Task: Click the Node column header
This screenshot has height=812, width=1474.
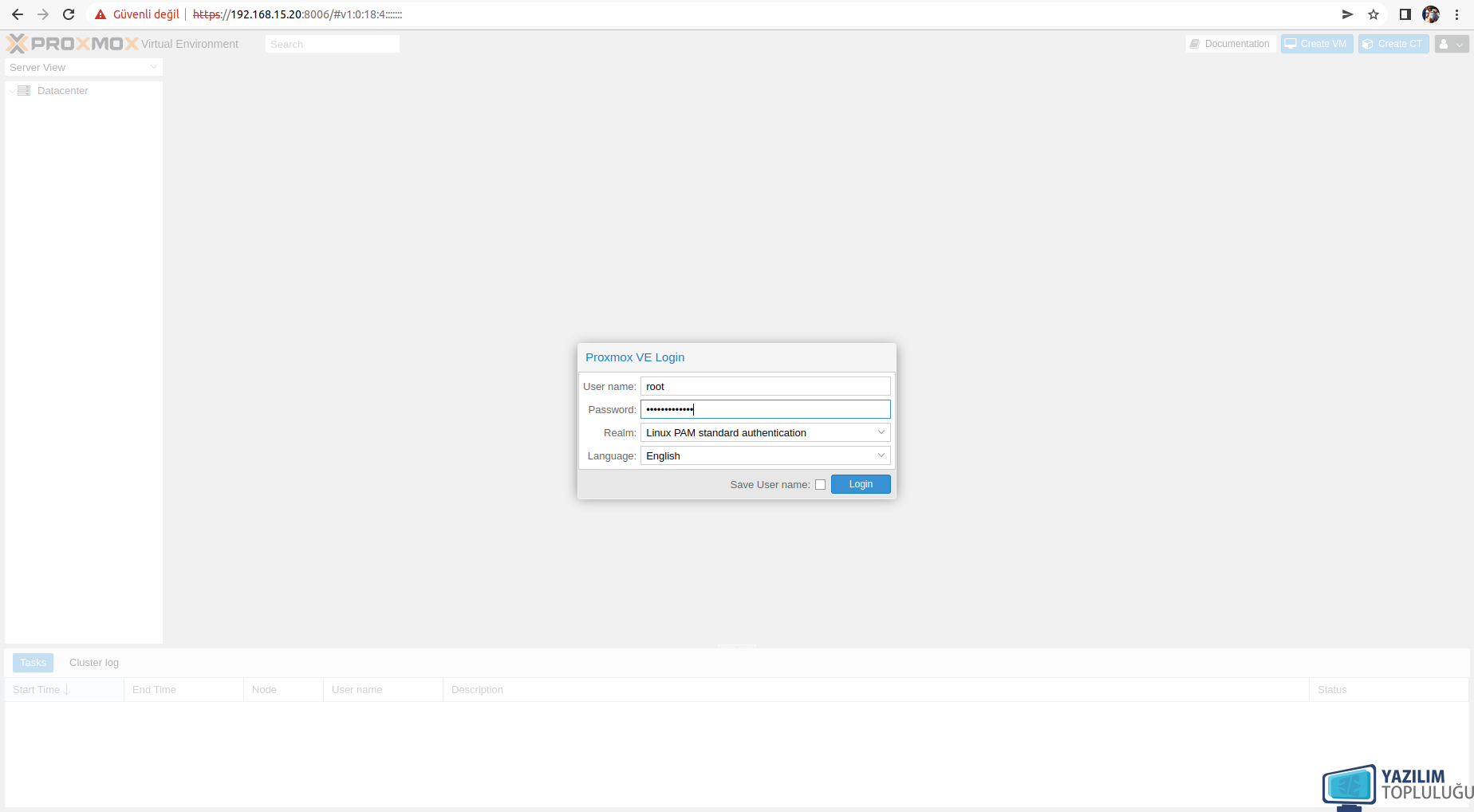Action: point(283,690)
